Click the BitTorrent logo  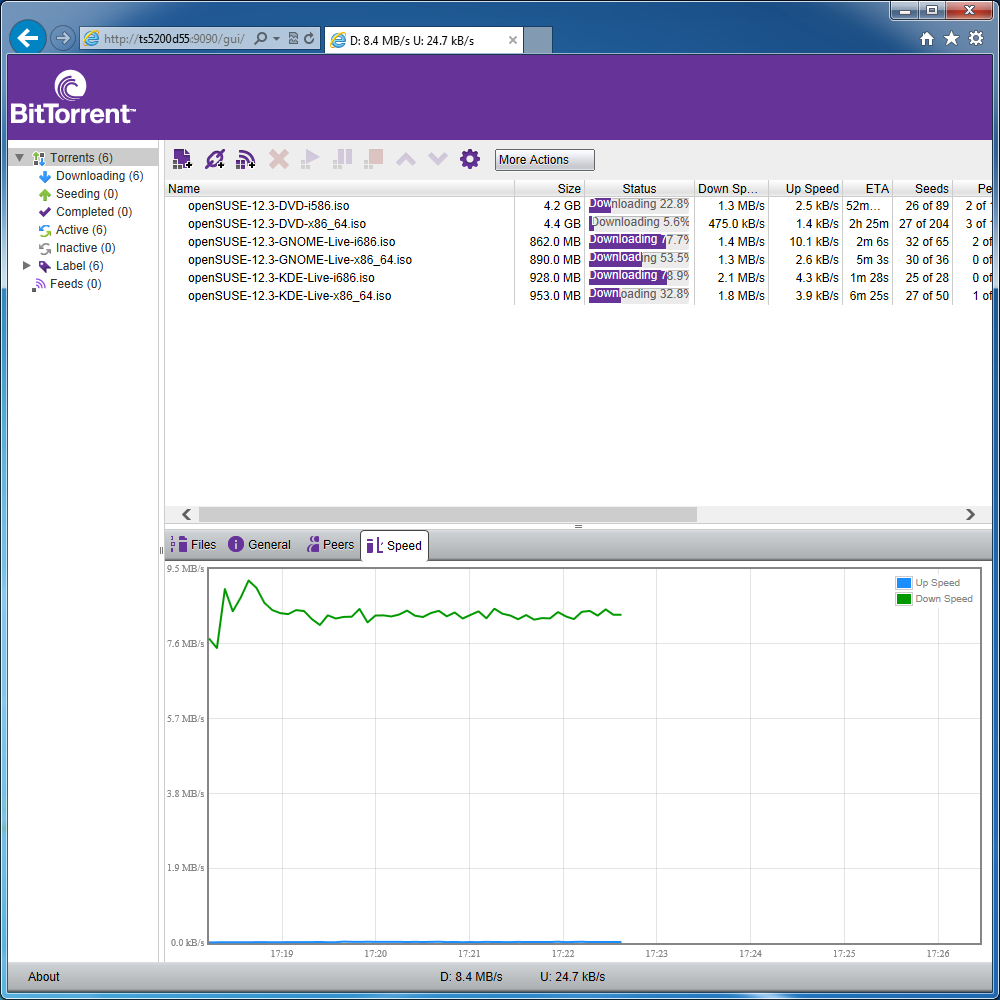point(72,98)
